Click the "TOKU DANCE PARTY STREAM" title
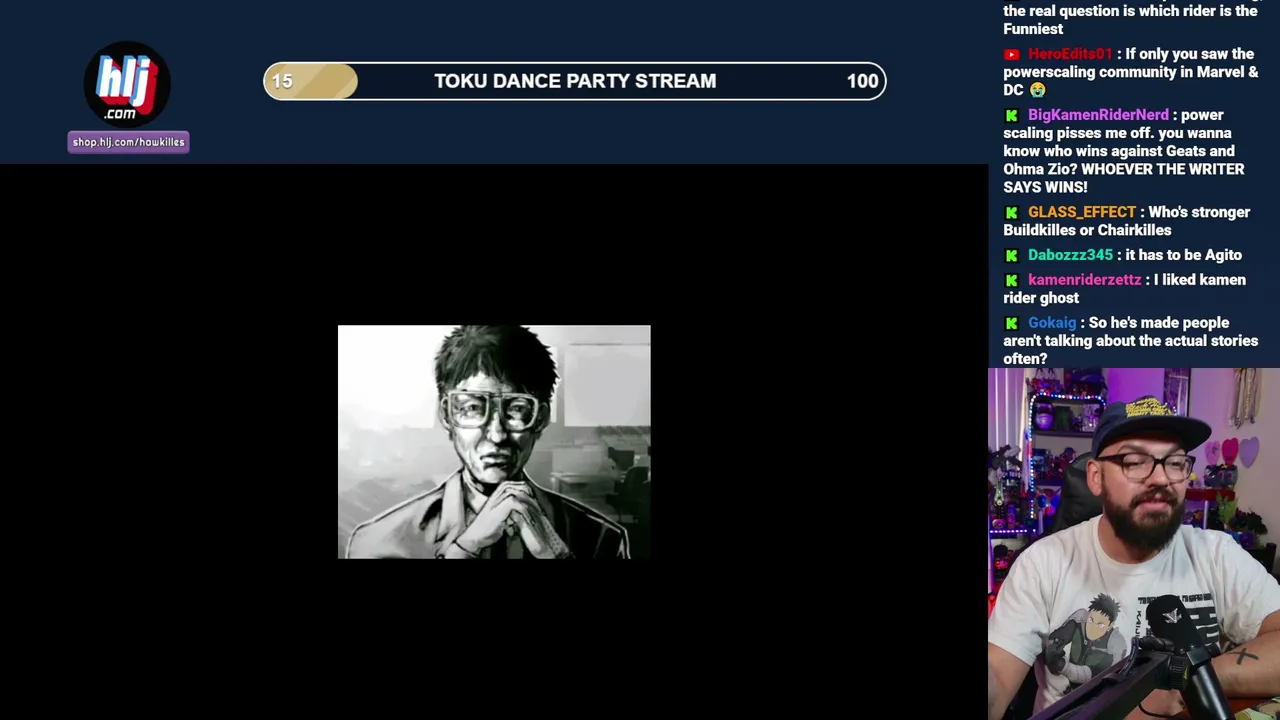1280x720 pixels. click(575, 81)
